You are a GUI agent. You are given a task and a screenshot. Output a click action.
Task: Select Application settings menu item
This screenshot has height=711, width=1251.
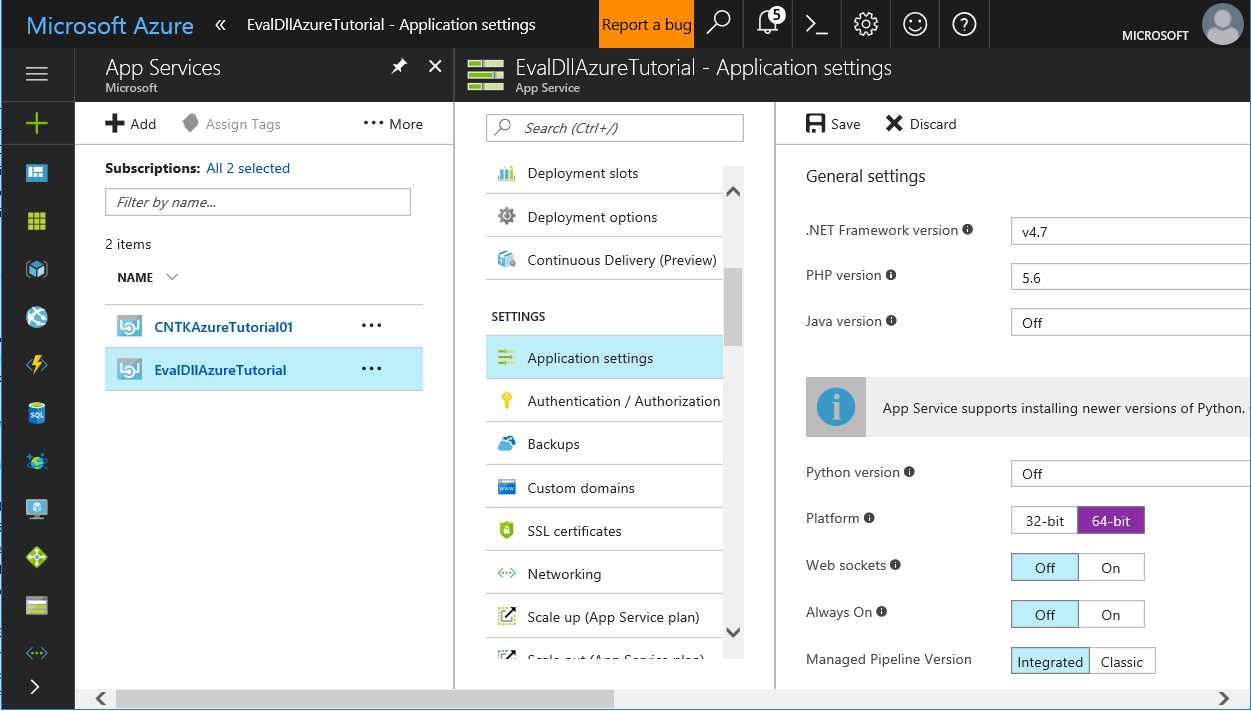604,357
